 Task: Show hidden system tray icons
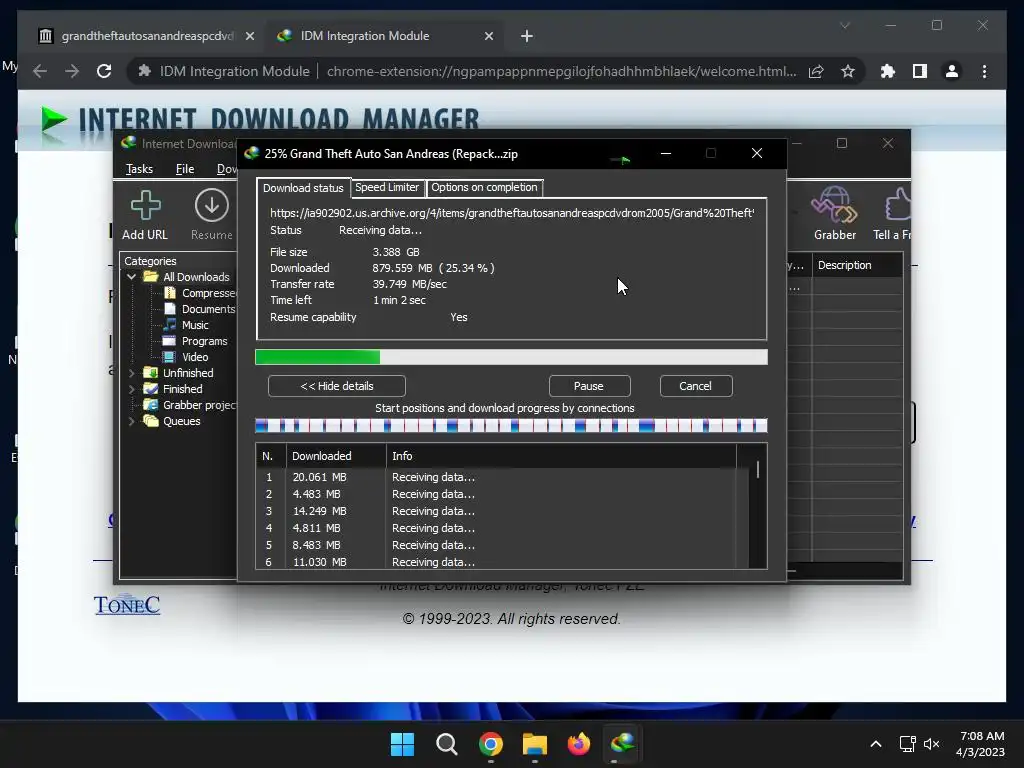(x=876, y=744)
